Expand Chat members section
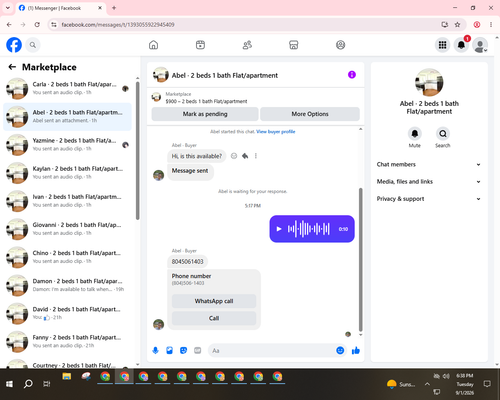 coord(429,164)
